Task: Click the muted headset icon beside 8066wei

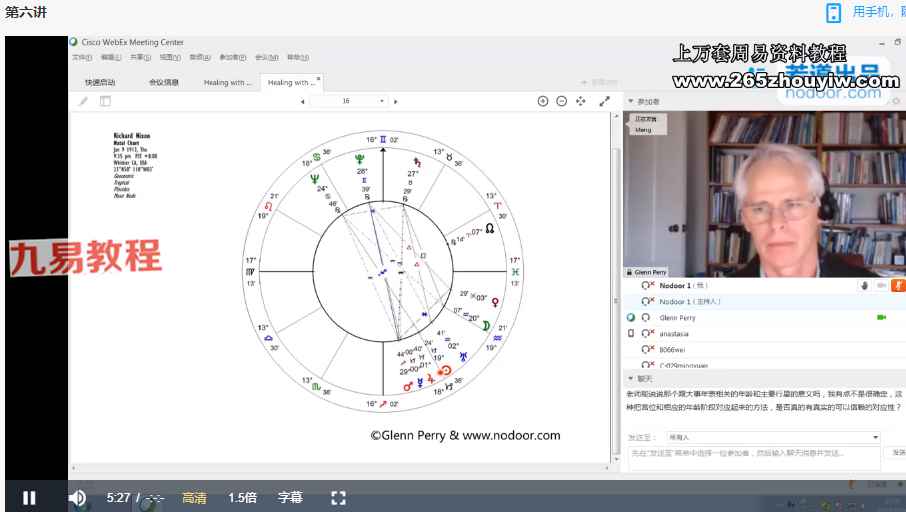Action: [648, 350]
